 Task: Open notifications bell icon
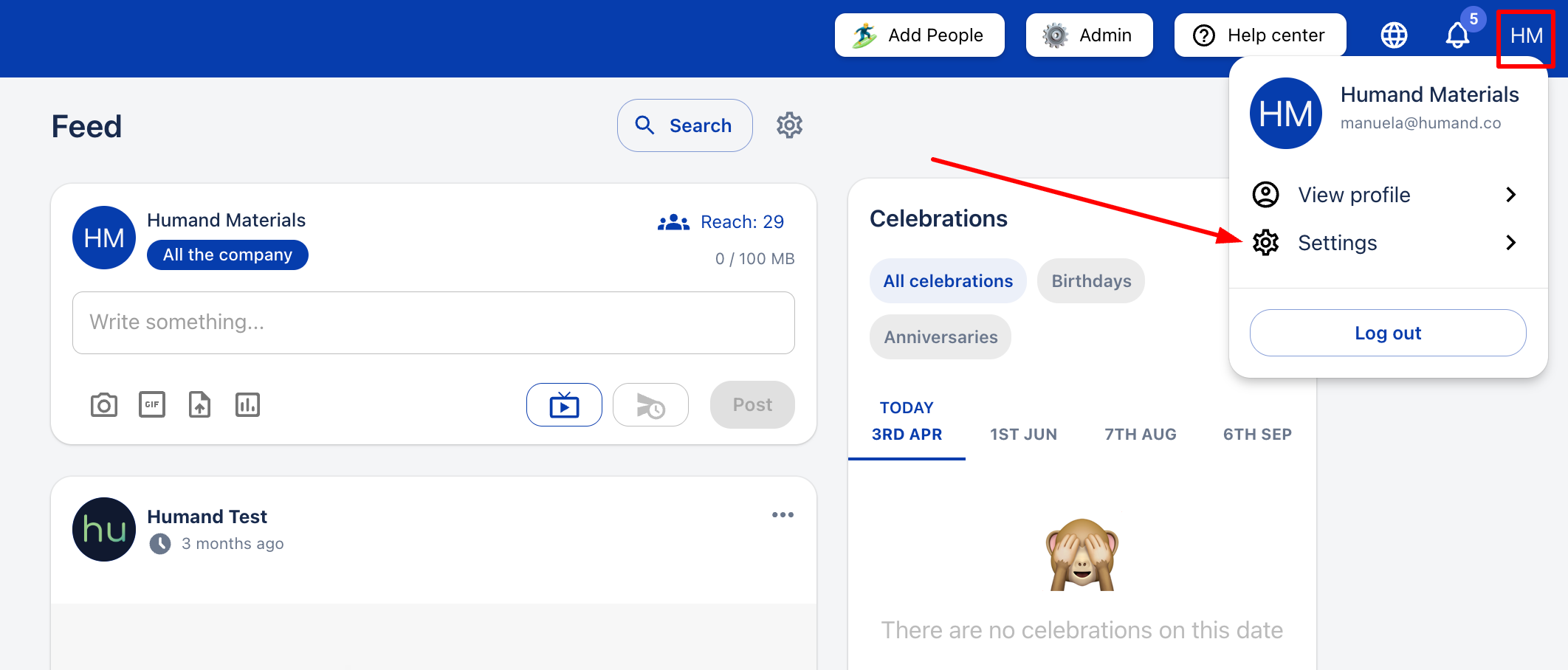tap(1457, 35)
